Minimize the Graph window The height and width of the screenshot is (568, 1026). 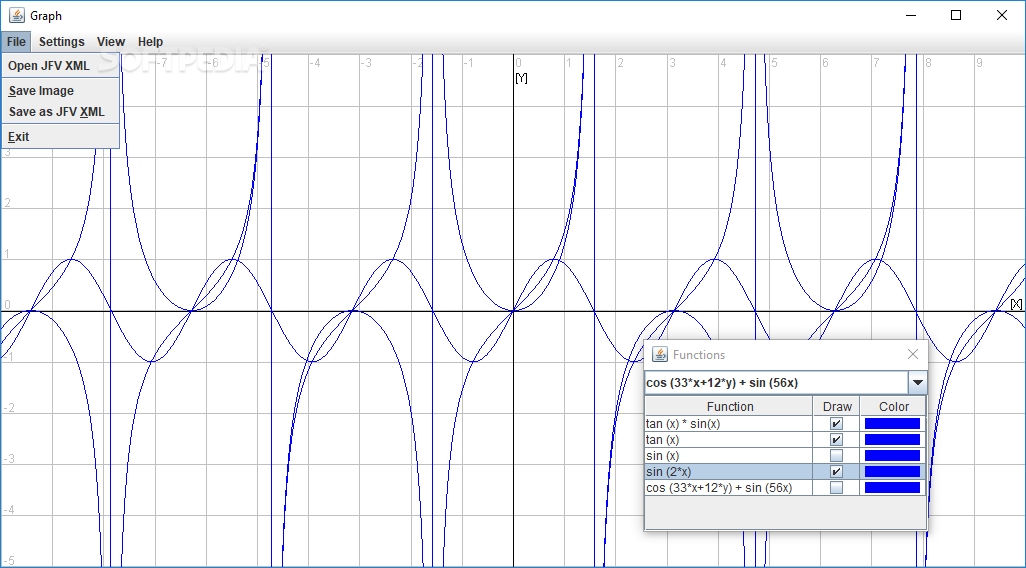coord(910,15)
